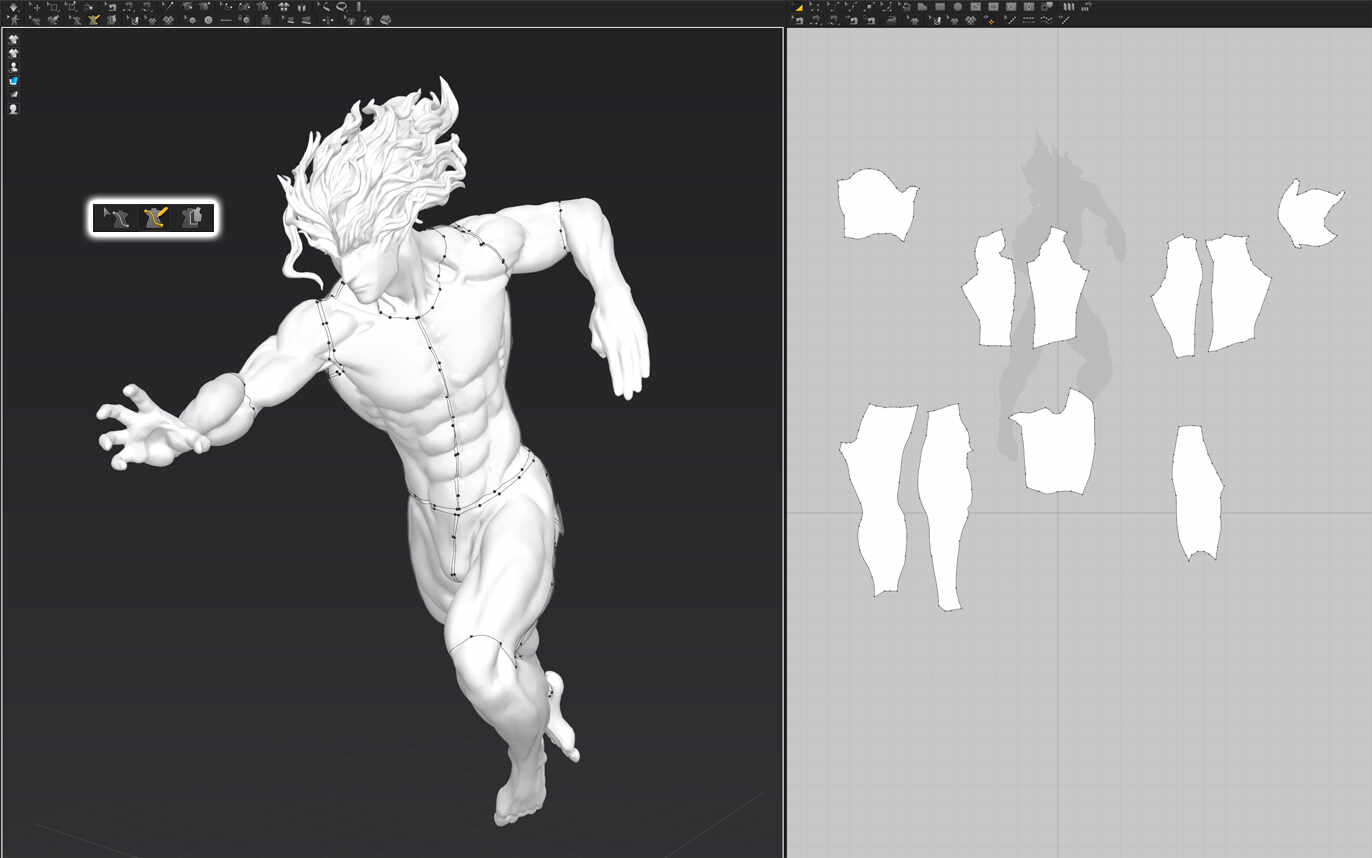The height and width of the screenshot is (858, 1372).
Task: Open the avatar figure display icon in 3D viewport
Action: [x=13, y=67]
